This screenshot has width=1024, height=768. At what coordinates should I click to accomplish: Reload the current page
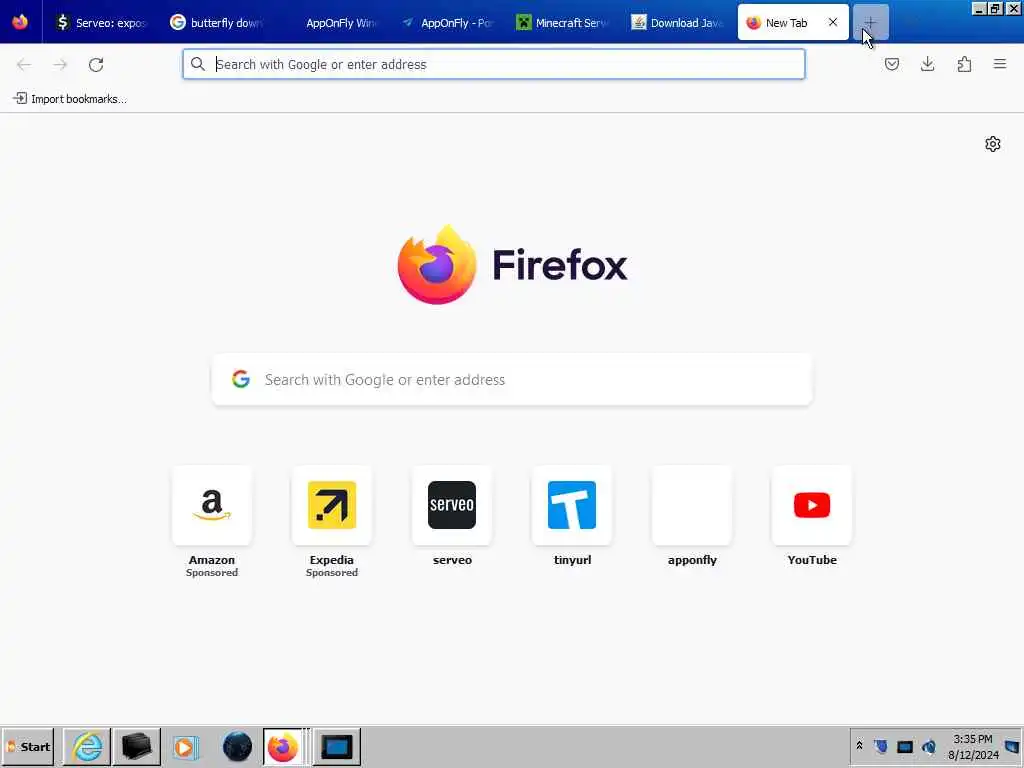point(96,64)
